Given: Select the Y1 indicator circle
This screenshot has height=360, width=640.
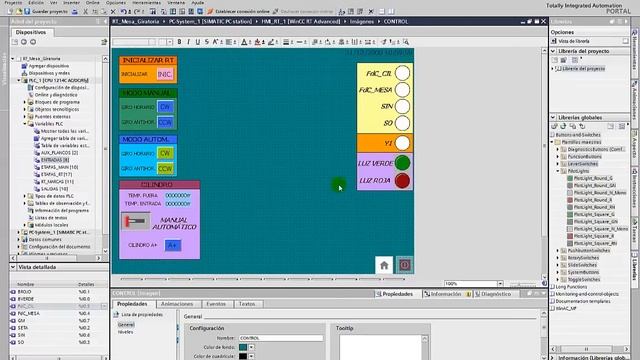Looking at the screenshot, I should click(402, 143).
